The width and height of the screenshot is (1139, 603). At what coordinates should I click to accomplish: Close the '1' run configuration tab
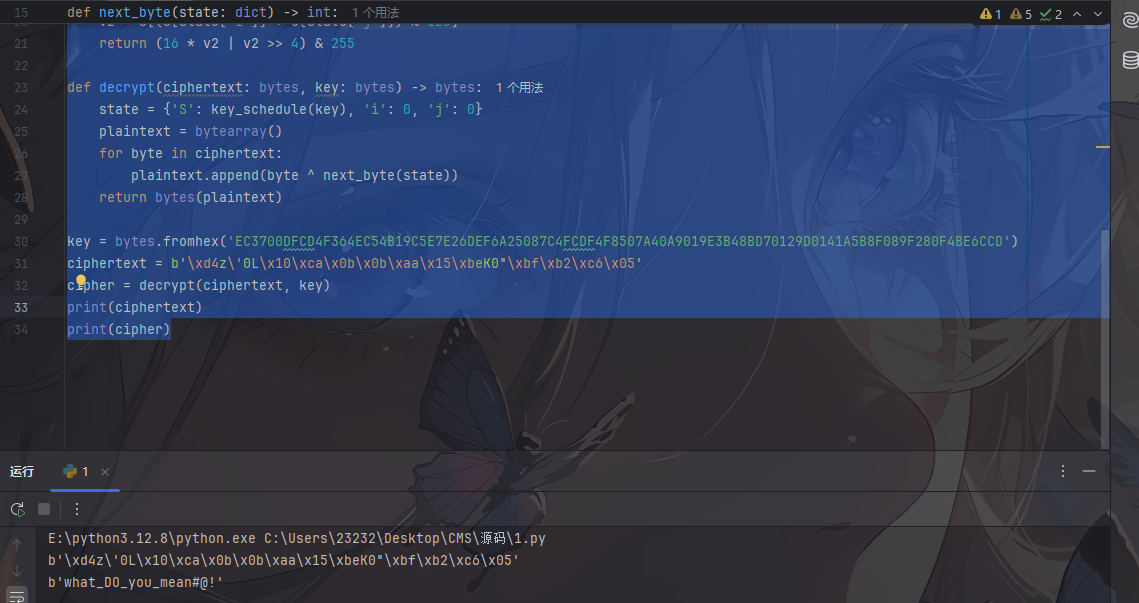coord(105,472)
